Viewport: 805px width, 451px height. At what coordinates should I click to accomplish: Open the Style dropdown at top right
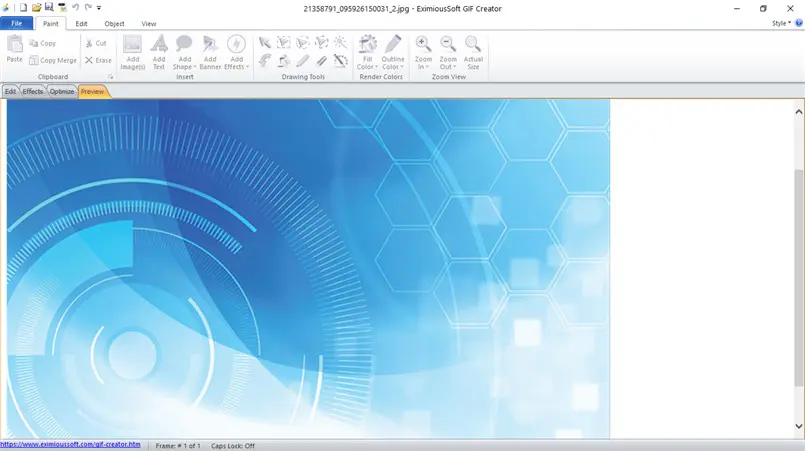[x=781, y=23]
